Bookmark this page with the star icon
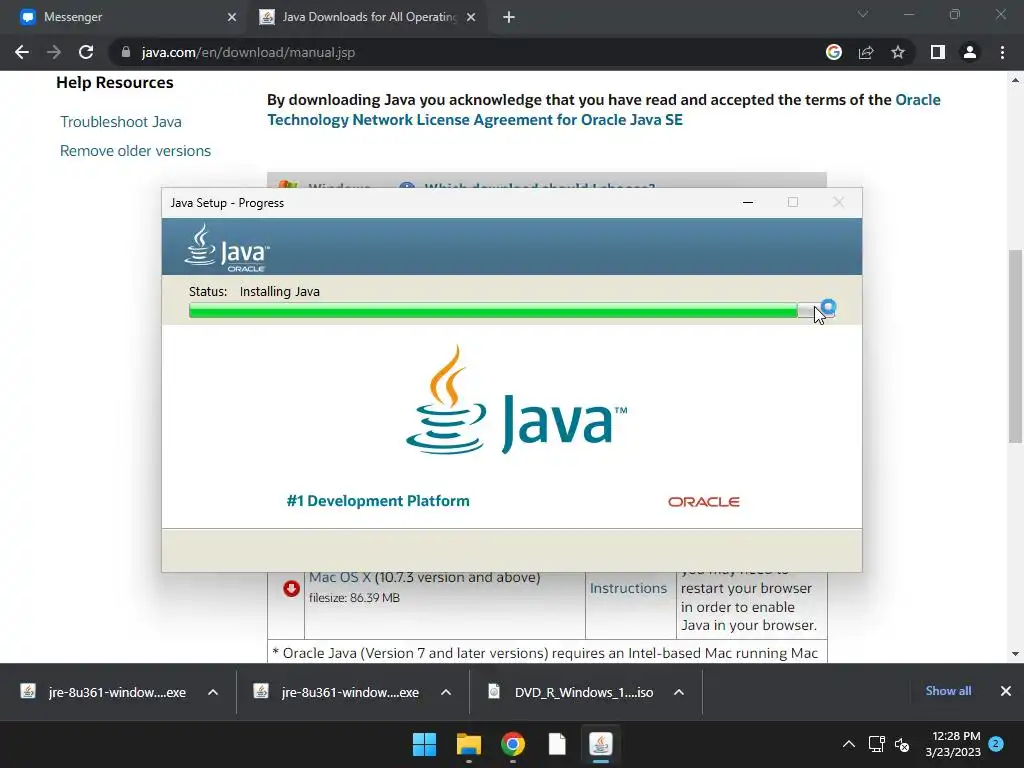 point(898,52)
